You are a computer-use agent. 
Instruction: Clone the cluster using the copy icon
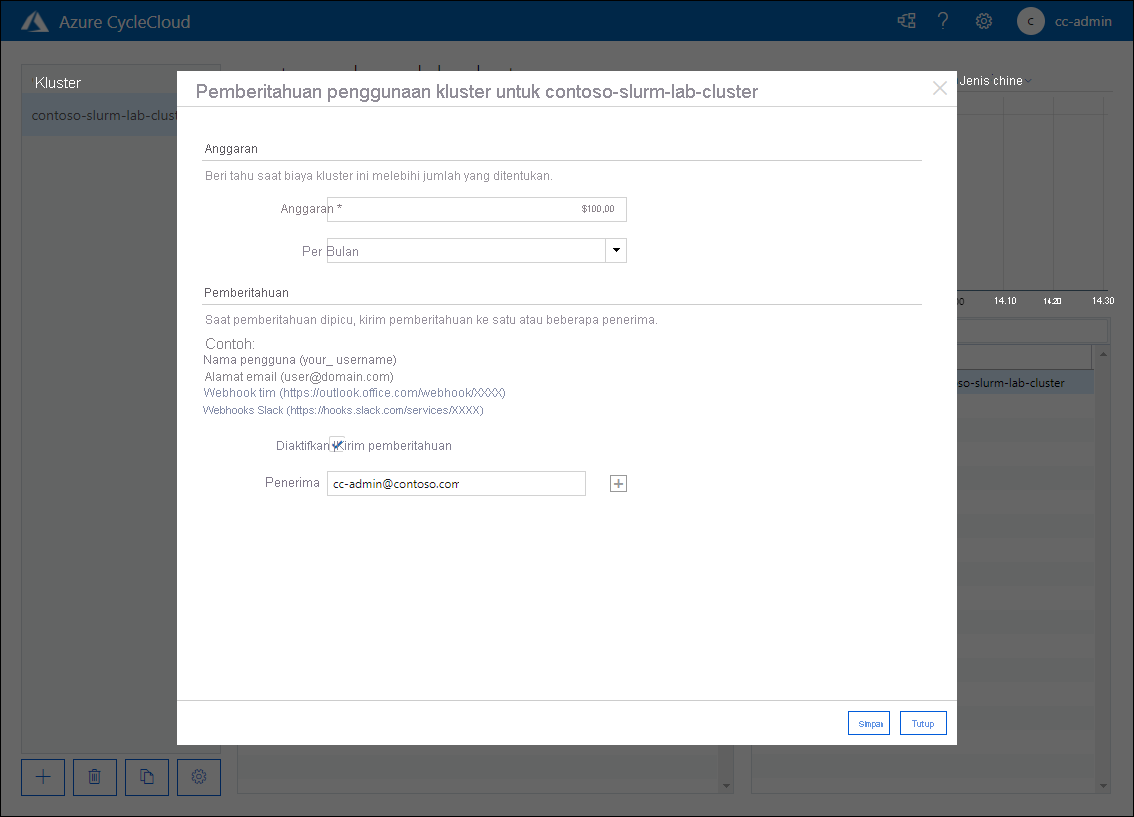tap(147, 777)
